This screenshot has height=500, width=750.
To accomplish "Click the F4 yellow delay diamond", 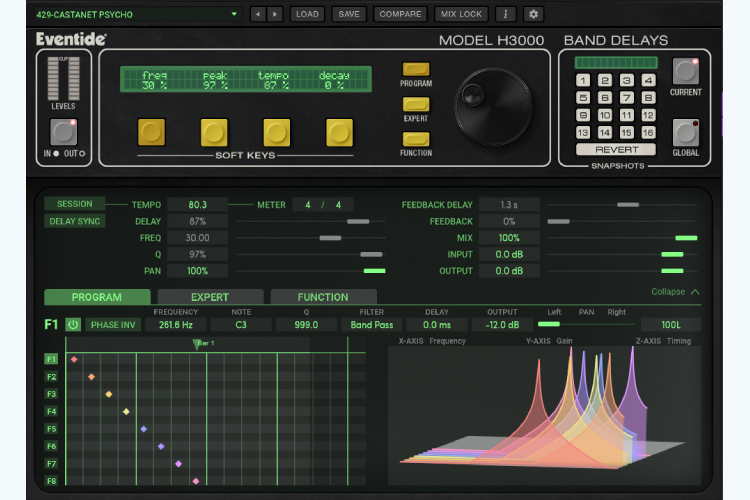I will coord(126,411).
